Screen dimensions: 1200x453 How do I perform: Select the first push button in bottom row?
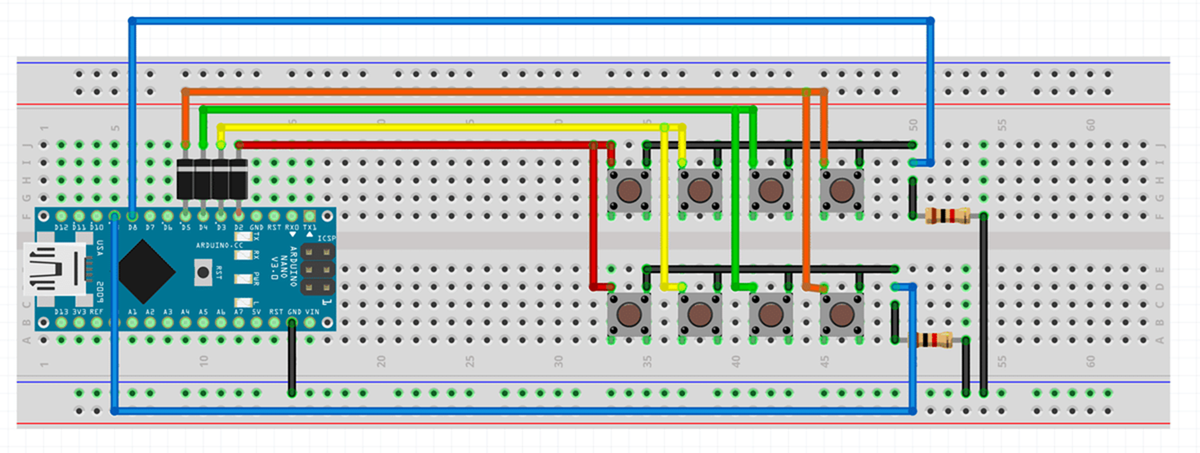click(629, 314)
